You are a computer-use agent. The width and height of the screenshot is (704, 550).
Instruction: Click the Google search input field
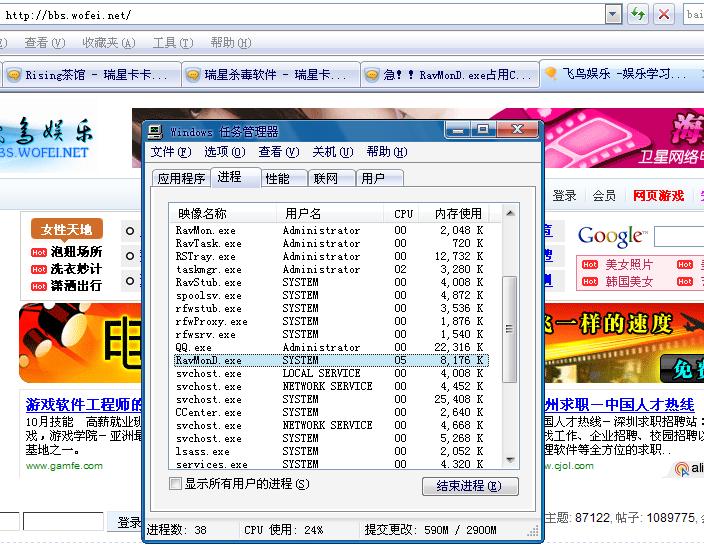click(x=679, y=236)
